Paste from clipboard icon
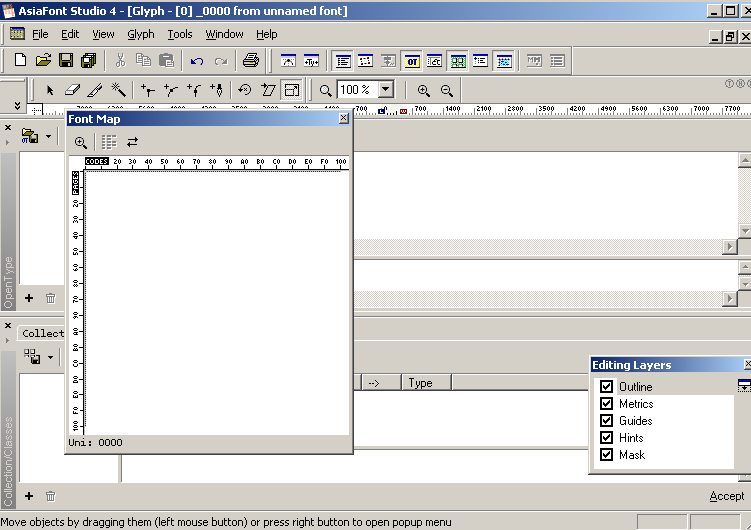Screen dimensions: 751x530 [x=166, y=60]
